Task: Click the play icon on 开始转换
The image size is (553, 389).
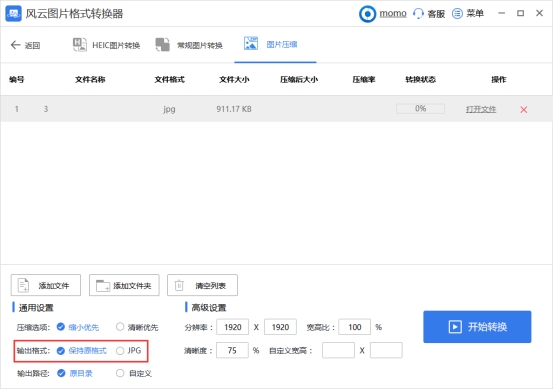Action: point(455,327)
